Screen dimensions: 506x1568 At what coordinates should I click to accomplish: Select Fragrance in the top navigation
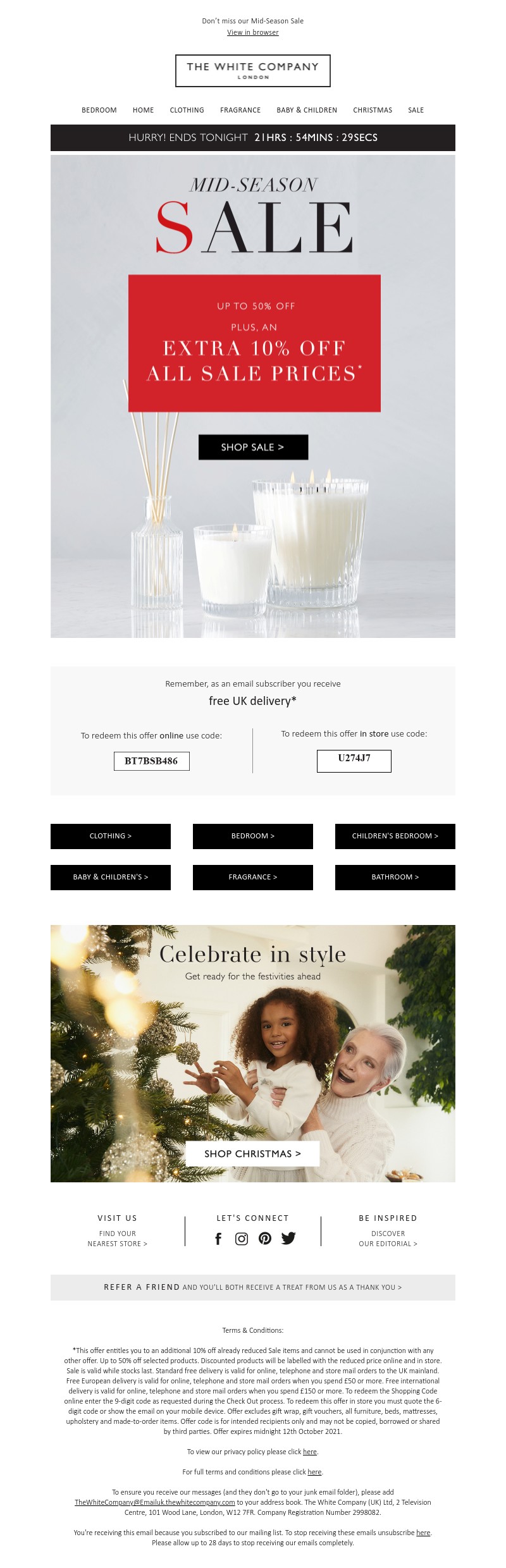coord(240,110)
